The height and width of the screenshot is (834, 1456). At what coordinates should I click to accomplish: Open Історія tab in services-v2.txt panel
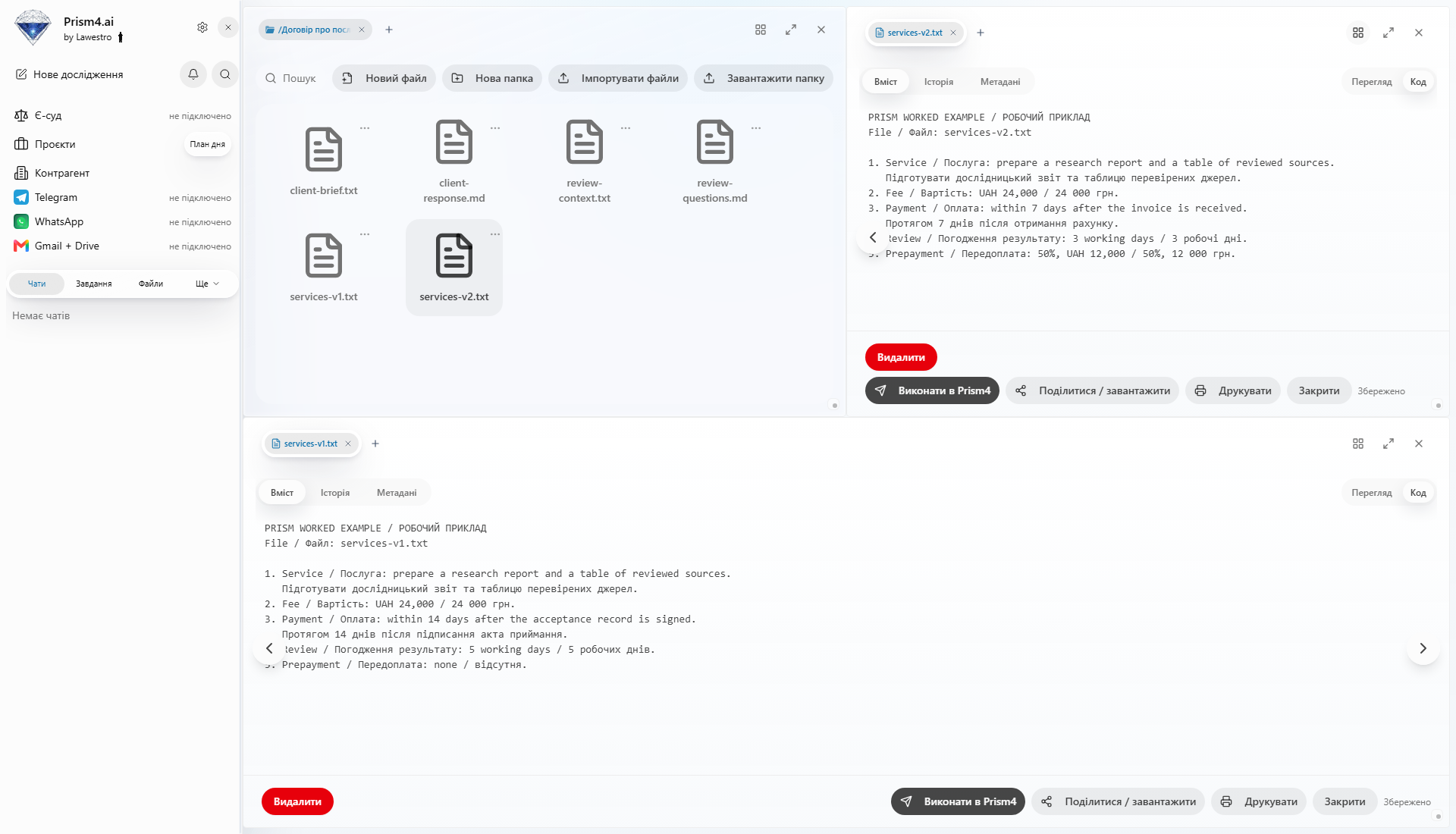(x=938, y=82)
